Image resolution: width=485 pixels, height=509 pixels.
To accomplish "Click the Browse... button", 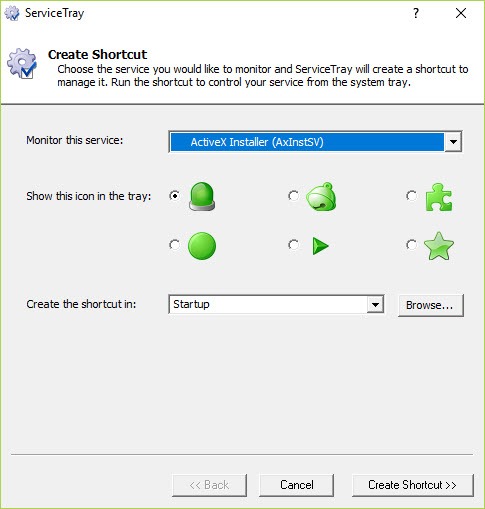I will [x=431, y=305].
